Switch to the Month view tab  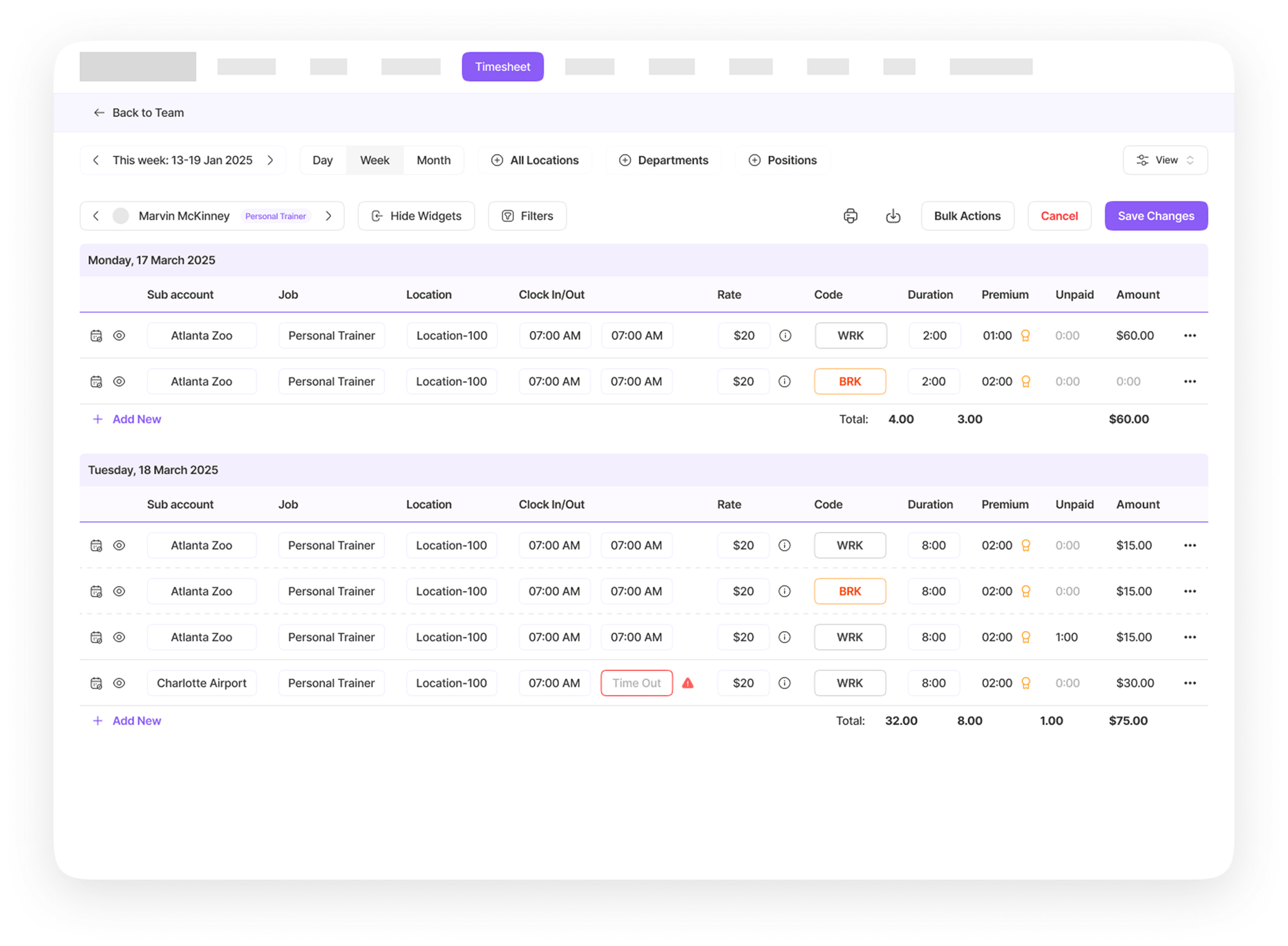pyautogui.click(x=433, y=160)
